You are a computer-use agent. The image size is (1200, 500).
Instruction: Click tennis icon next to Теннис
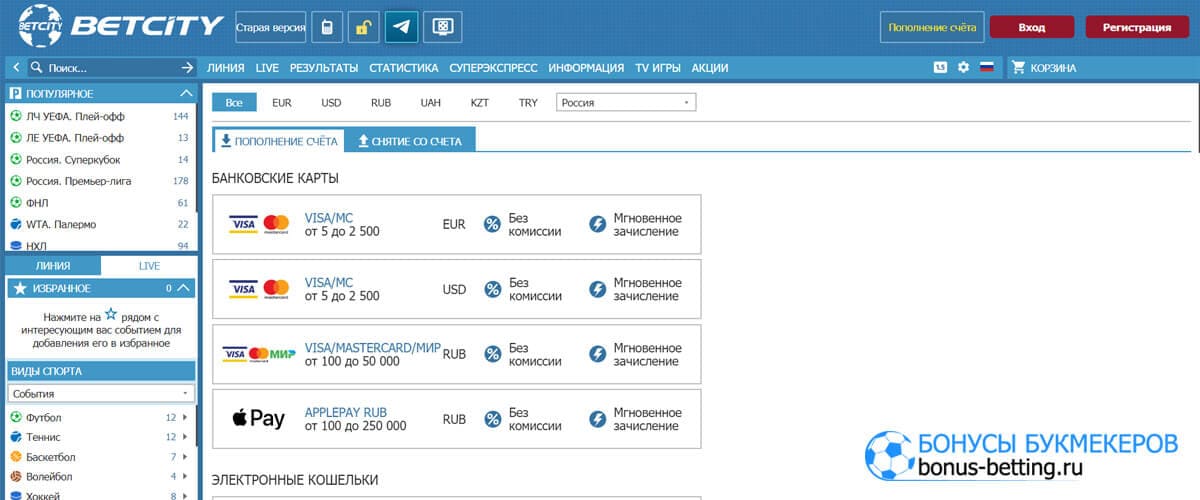16,437
